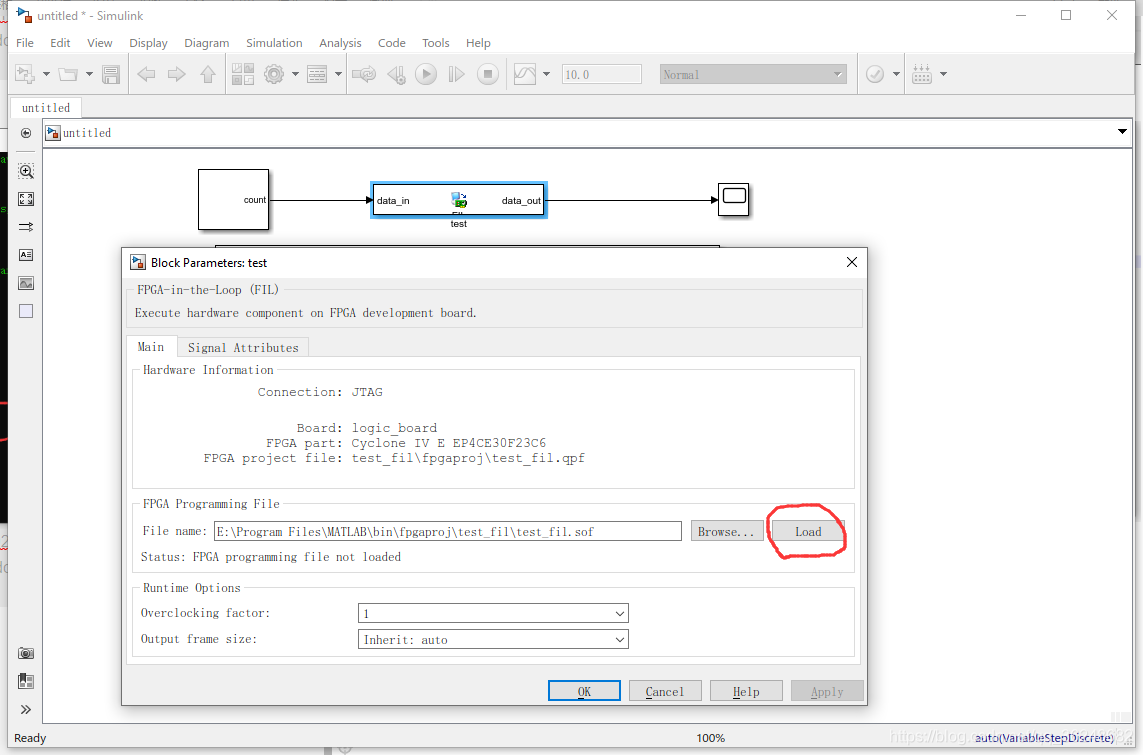This screenshot has height=755, width=1143.
Task: Select the Zoom tool in the palette
Action: click(25, 170)
